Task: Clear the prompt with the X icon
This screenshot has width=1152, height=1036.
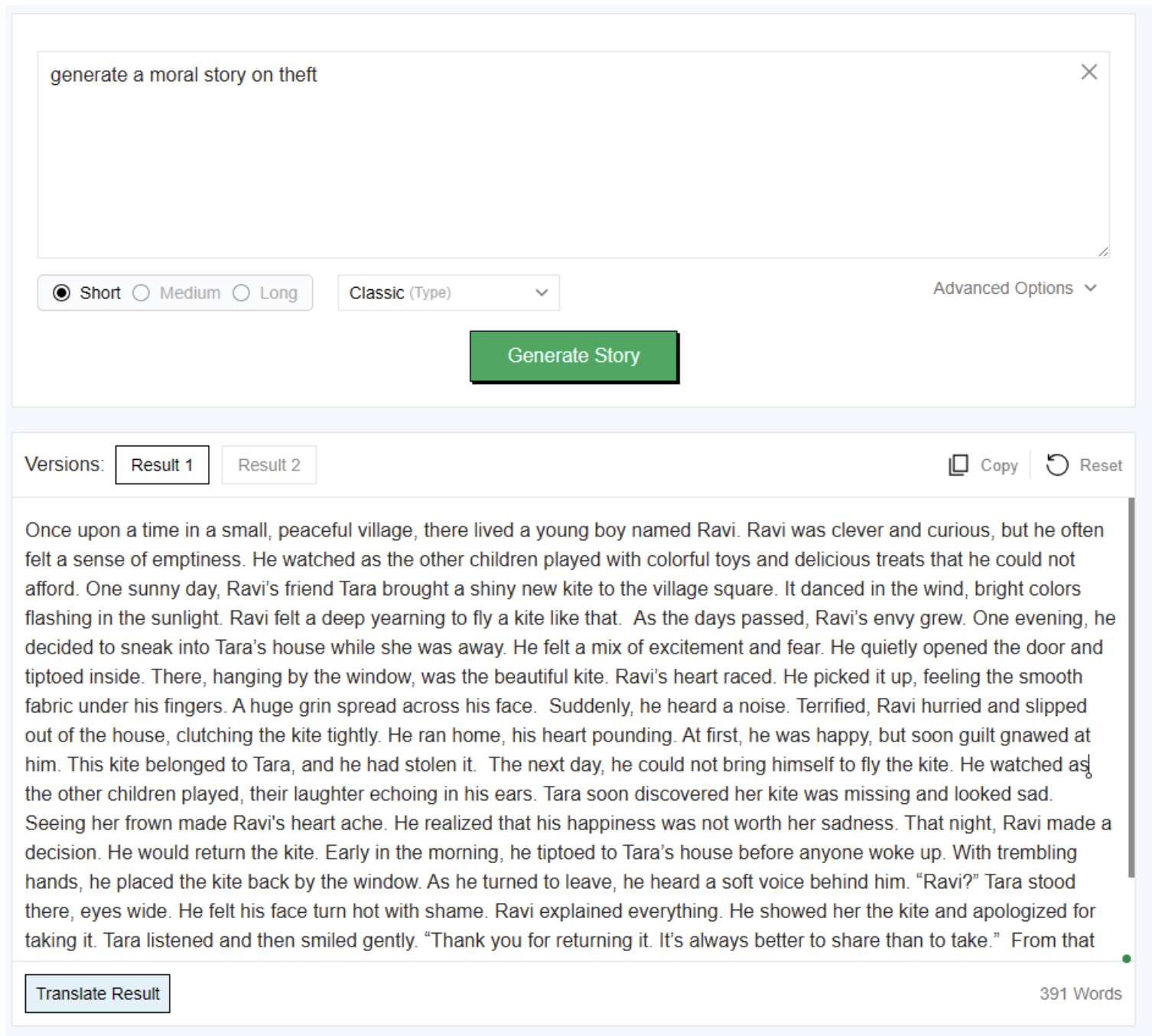Action: (1089, 72)
